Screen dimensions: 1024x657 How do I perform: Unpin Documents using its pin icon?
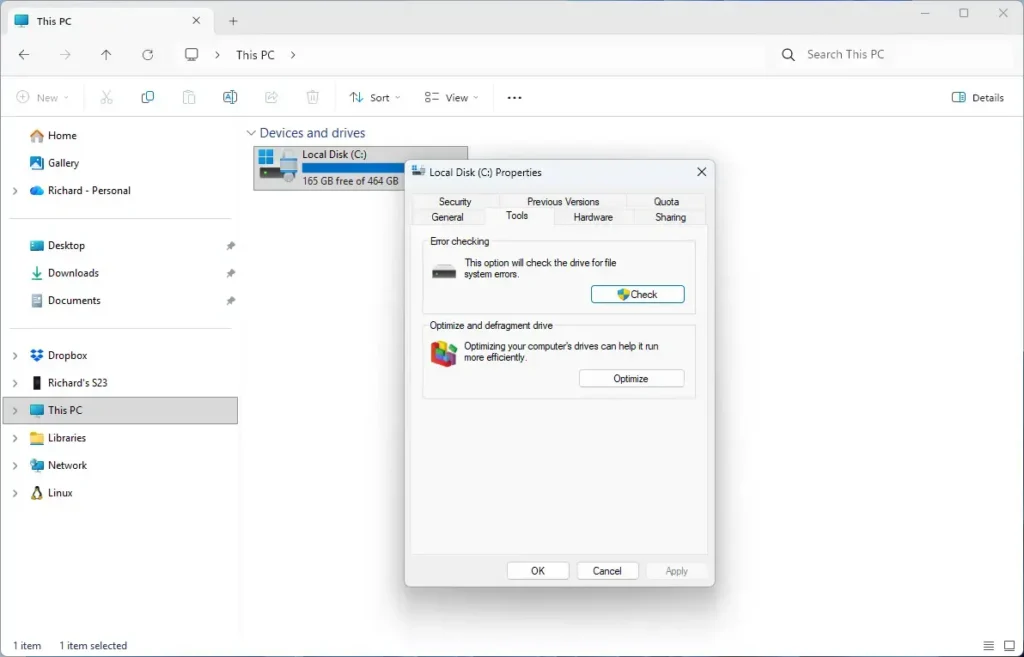pyautogui.click(x=231, y=301)
